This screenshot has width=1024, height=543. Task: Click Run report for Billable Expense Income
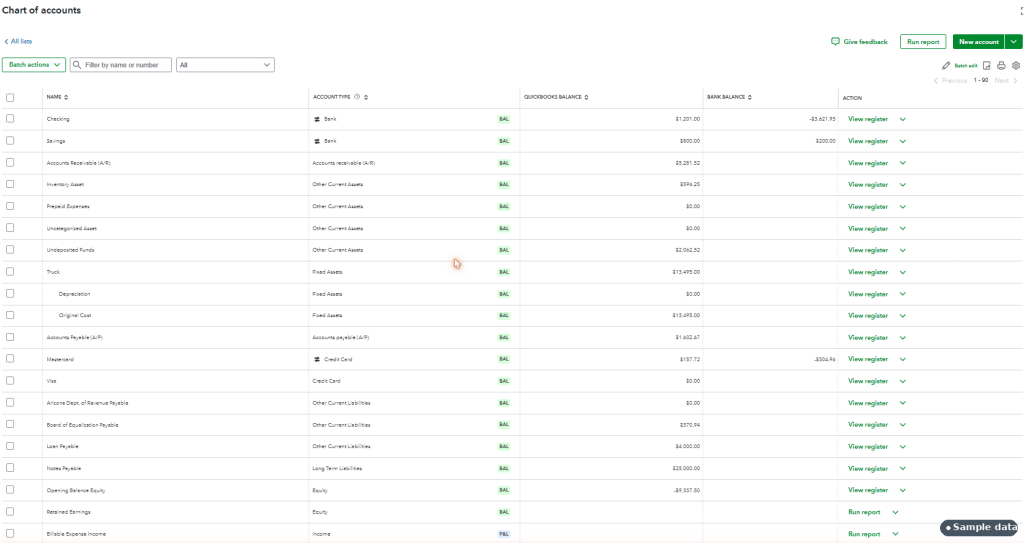[864, 534]
